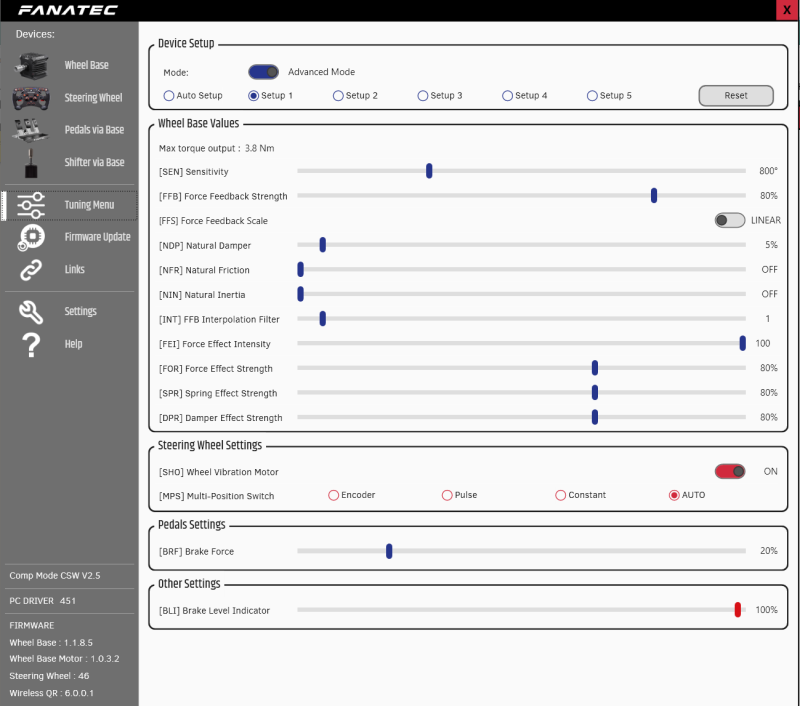Select the Setup 1 radio button

[254, 95]
